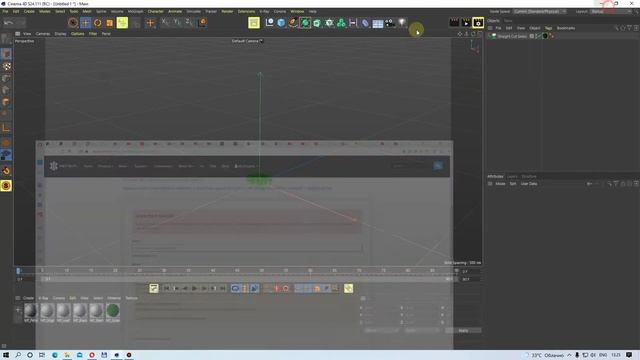Screen dimensions: 640x360
Task: Select the first gray material thumbnail
Action: [31, 311]
